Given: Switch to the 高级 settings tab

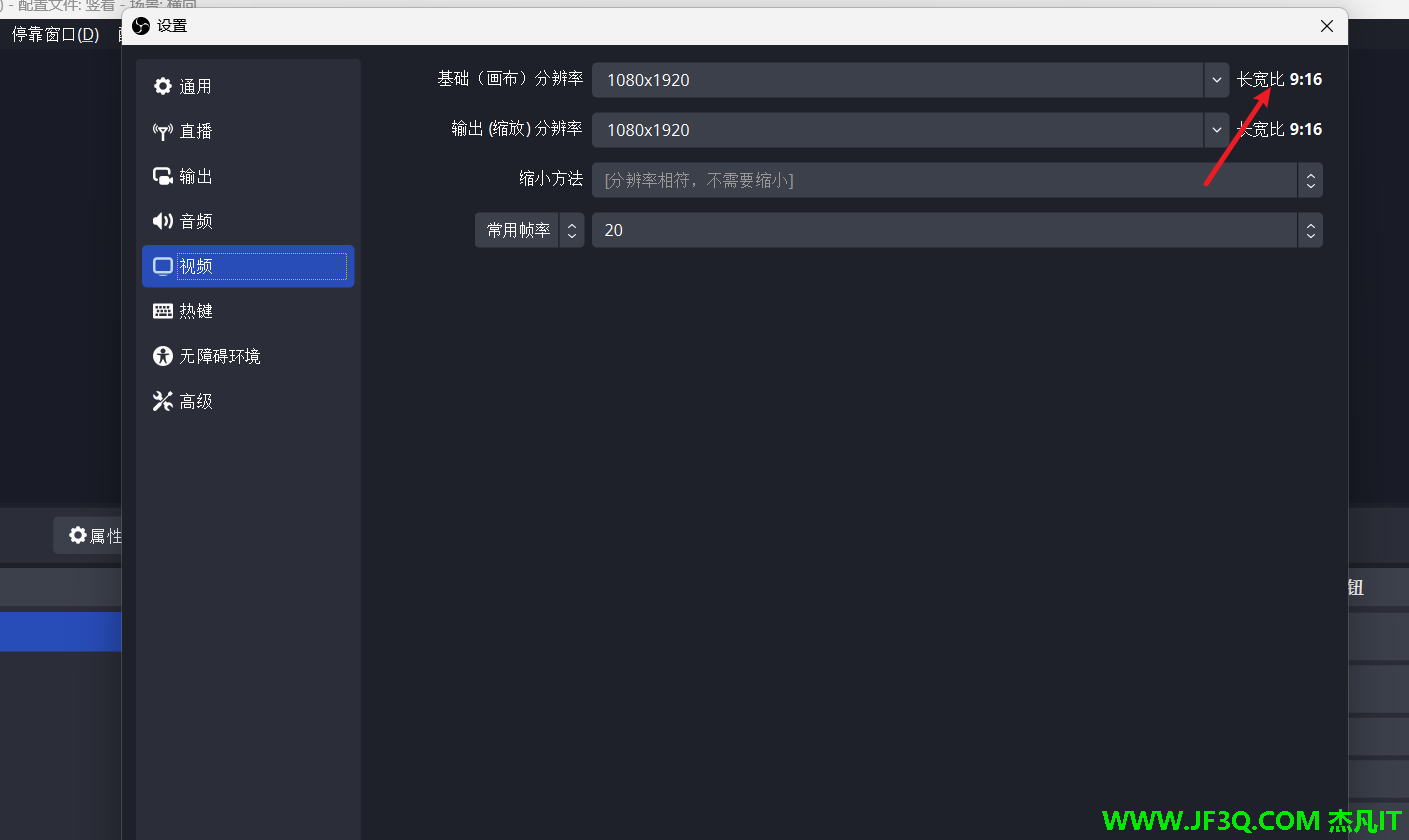Looking at the screenshot, I should pos(196,401).
